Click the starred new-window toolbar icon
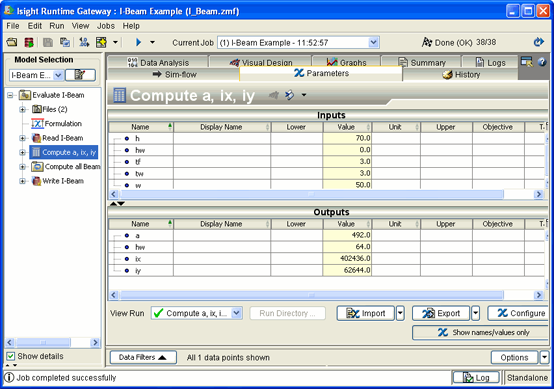554x389 pixels. 101,42
